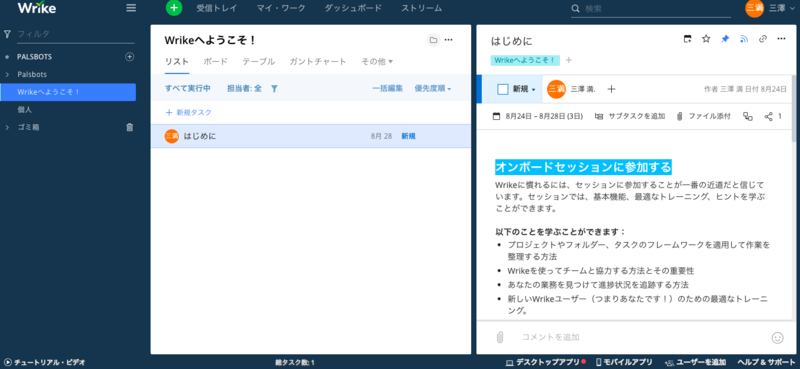The height and width of the screenshot is (369, 800).
Task: Click the task description scrollbar
Action: [x=793, y=108]
